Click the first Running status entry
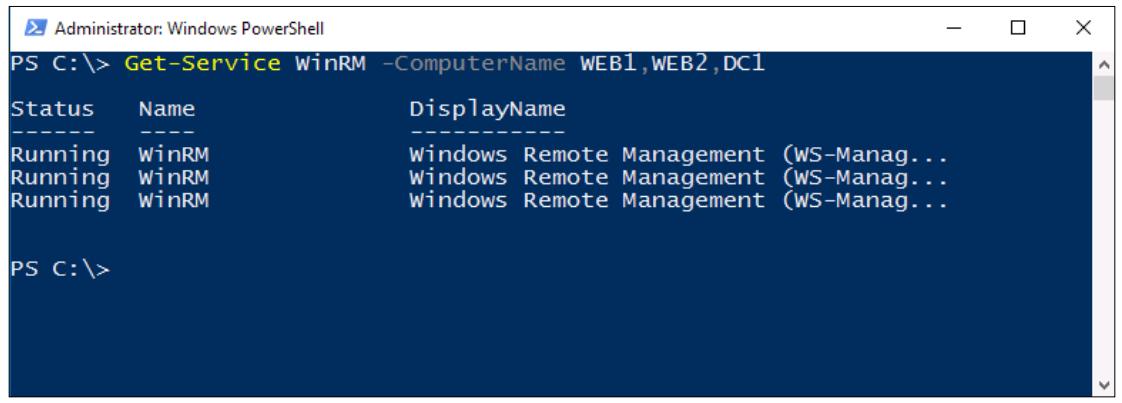 pos(60,155)
